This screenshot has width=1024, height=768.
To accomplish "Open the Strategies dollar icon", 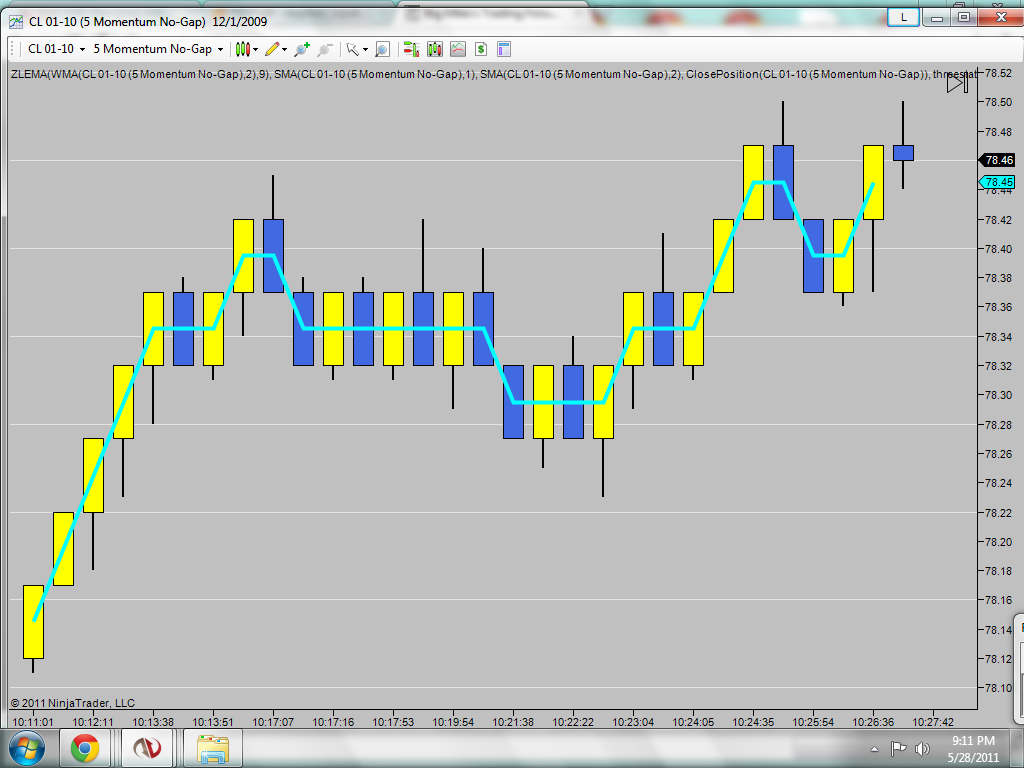I will click(x=481, y=49).
